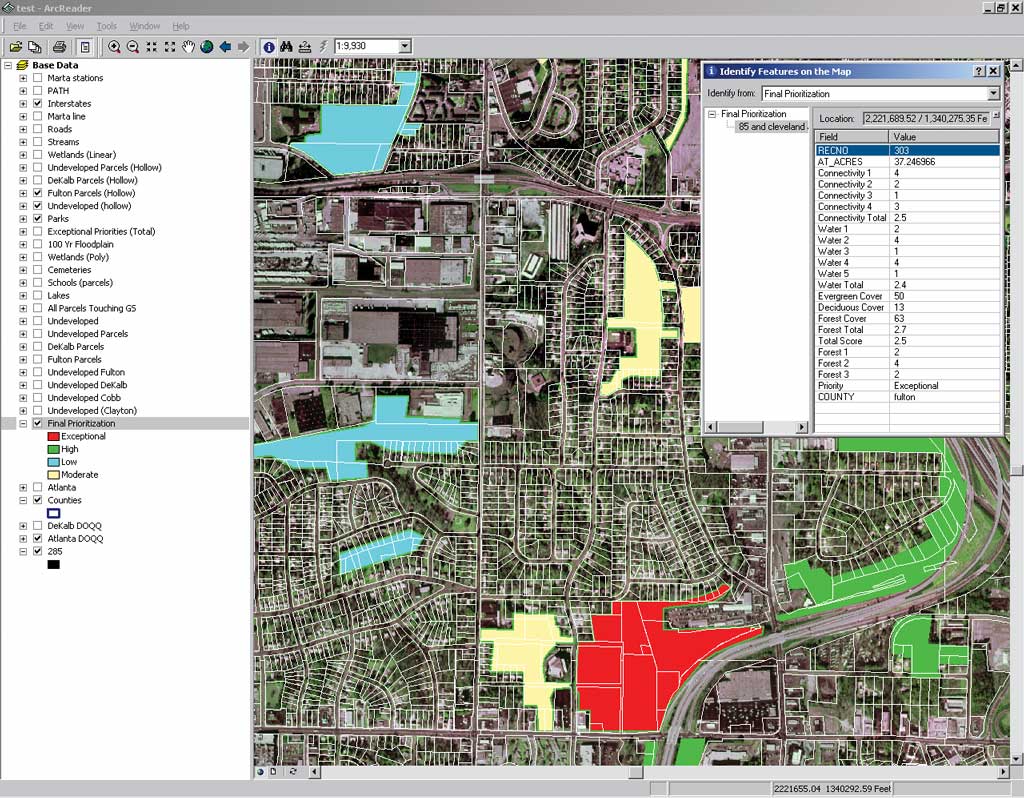Screen dimensions: 1024x798
Task: Click the Value column header
Action: pos(944,136)
